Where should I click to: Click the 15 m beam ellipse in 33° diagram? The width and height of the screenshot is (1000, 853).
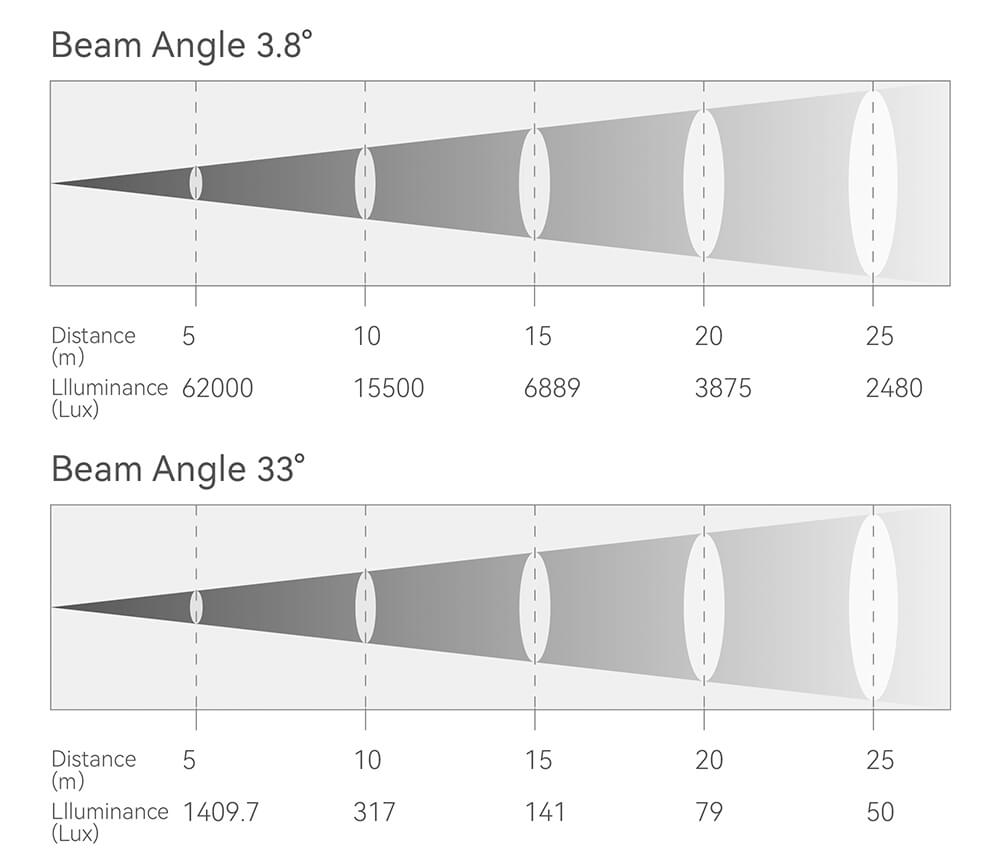tap(535, 607)
